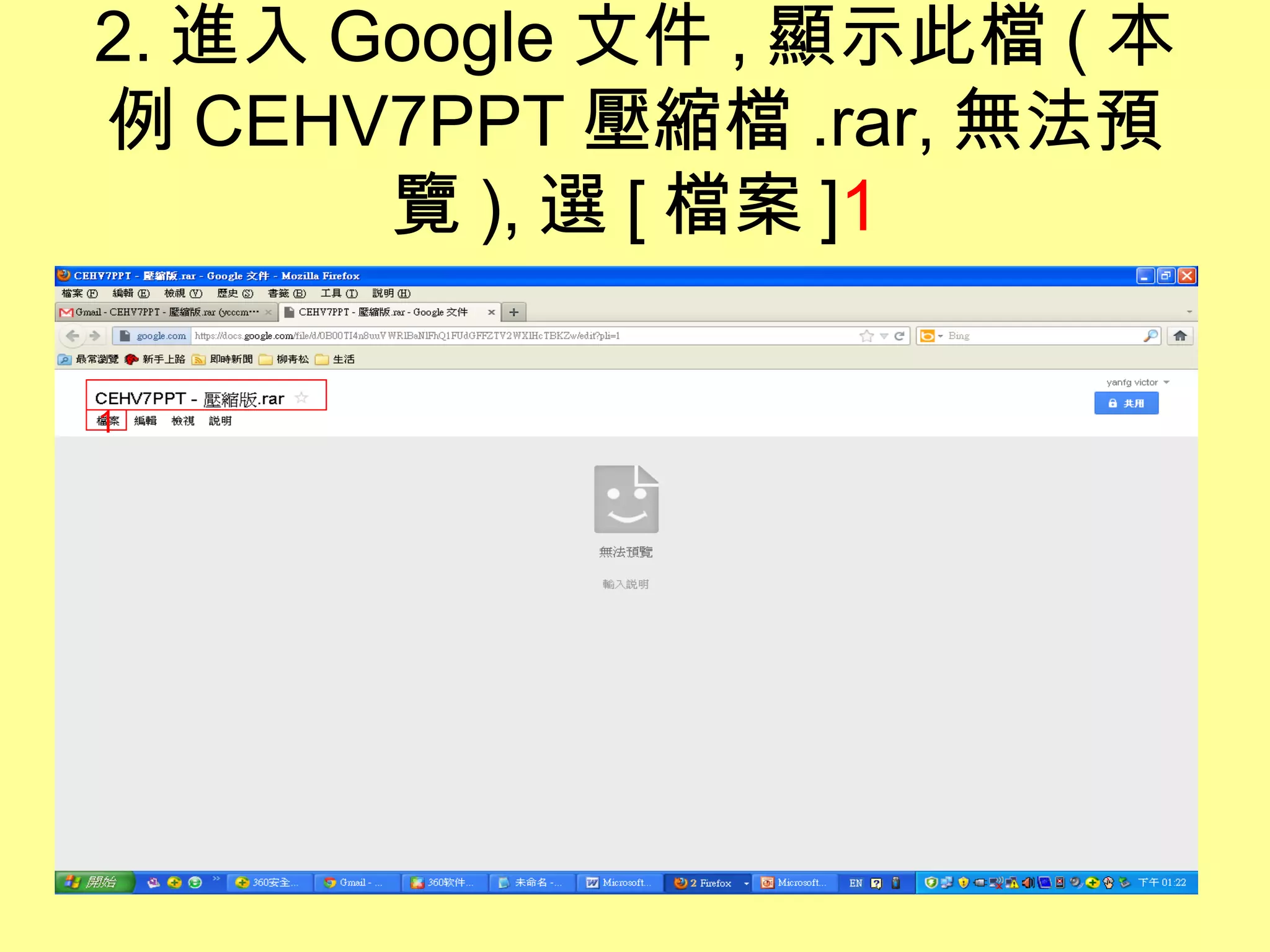The height and width of the screenshot is (952, 1270).
Task: Open Google Docs 說明 menu
Action: 220,421
